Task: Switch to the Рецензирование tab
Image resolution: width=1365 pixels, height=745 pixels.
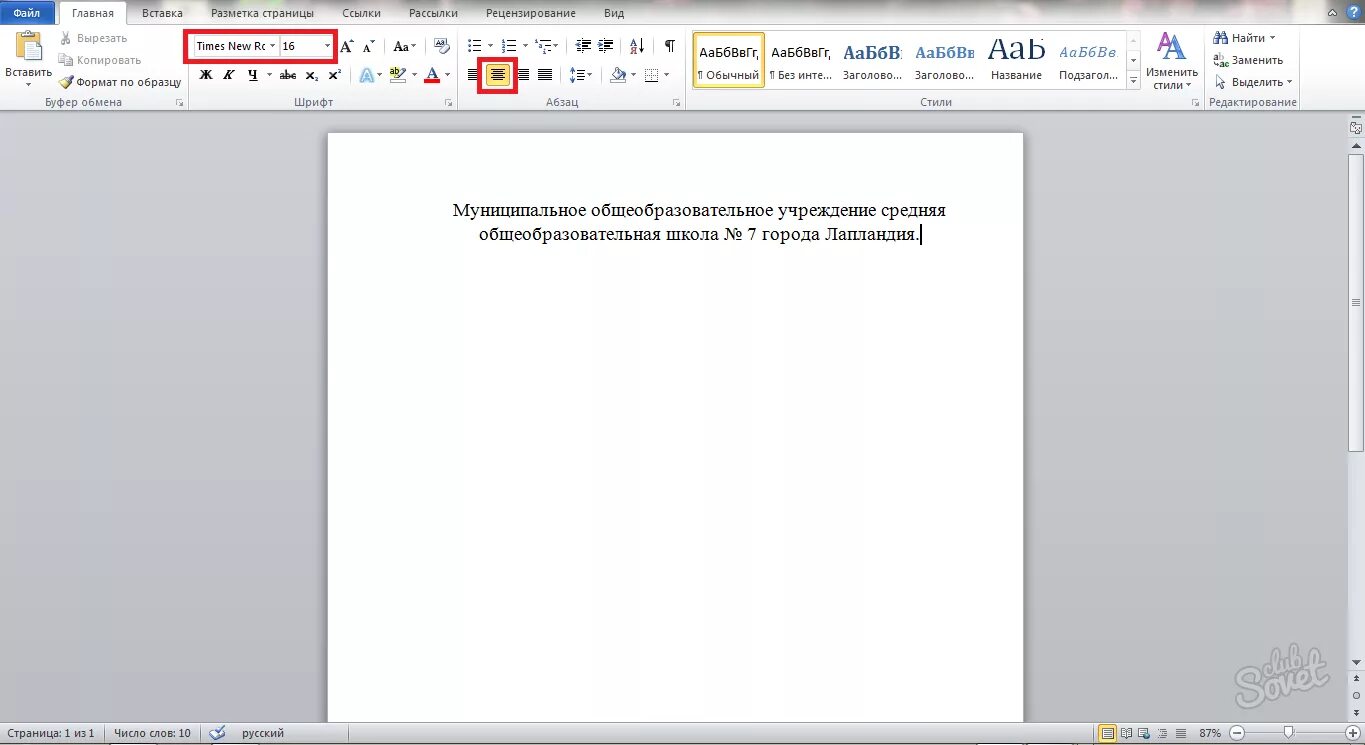Action: click(x=531, y=13)
